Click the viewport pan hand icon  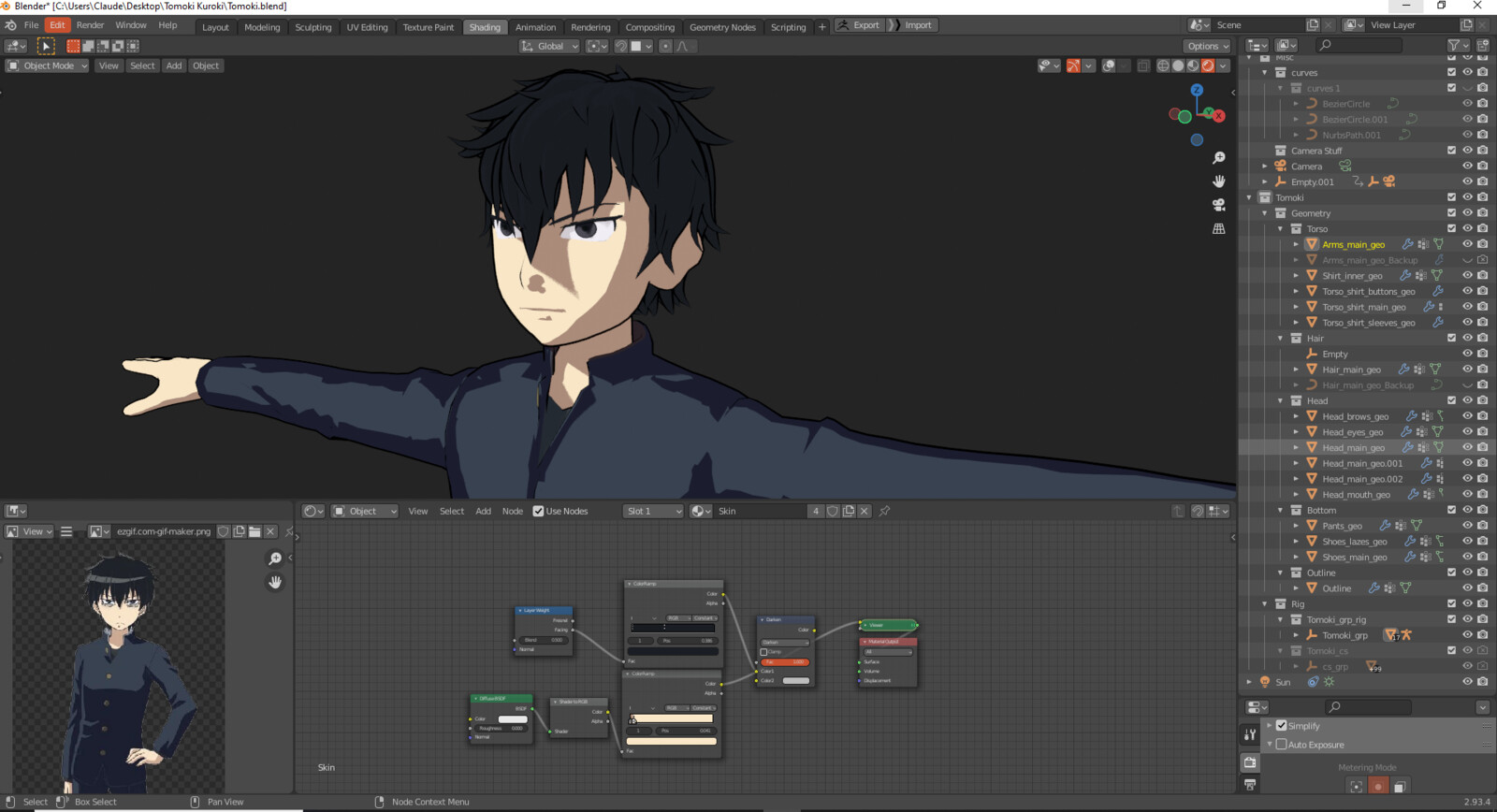pyautogui.click(x=1218, y=181)
